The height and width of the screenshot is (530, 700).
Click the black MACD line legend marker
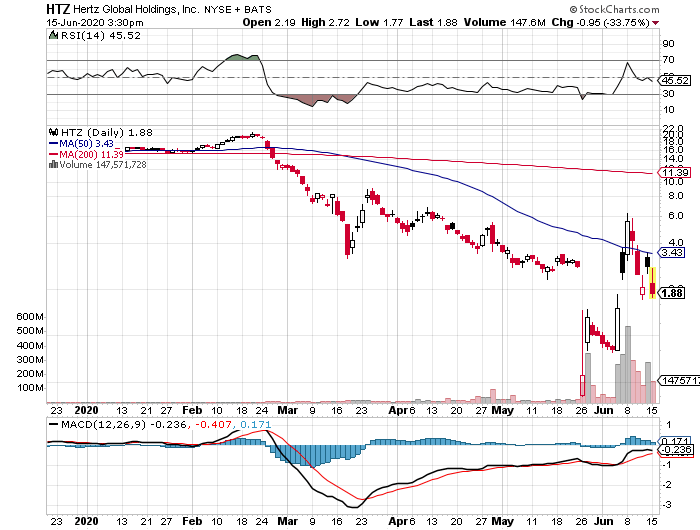[x=54, y=424]
